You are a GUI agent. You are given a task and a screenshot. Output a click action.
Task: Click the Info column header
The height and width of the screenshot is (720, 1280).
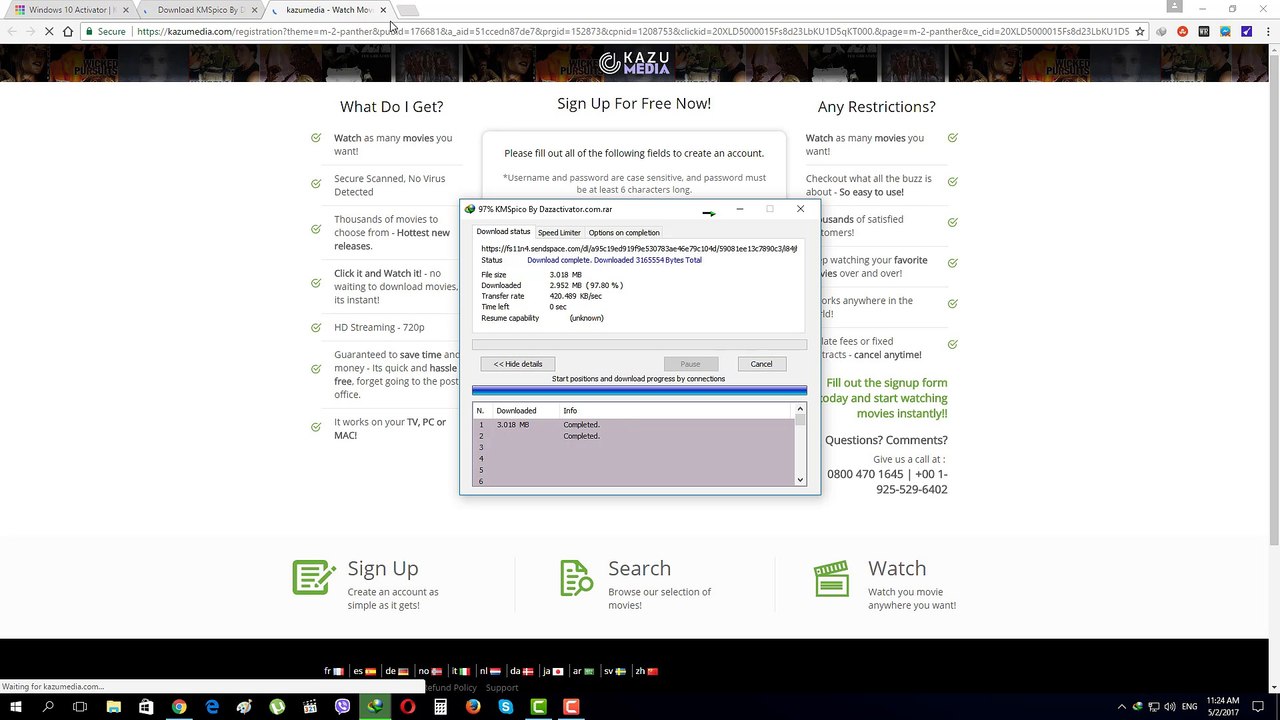tap(676, 410)
